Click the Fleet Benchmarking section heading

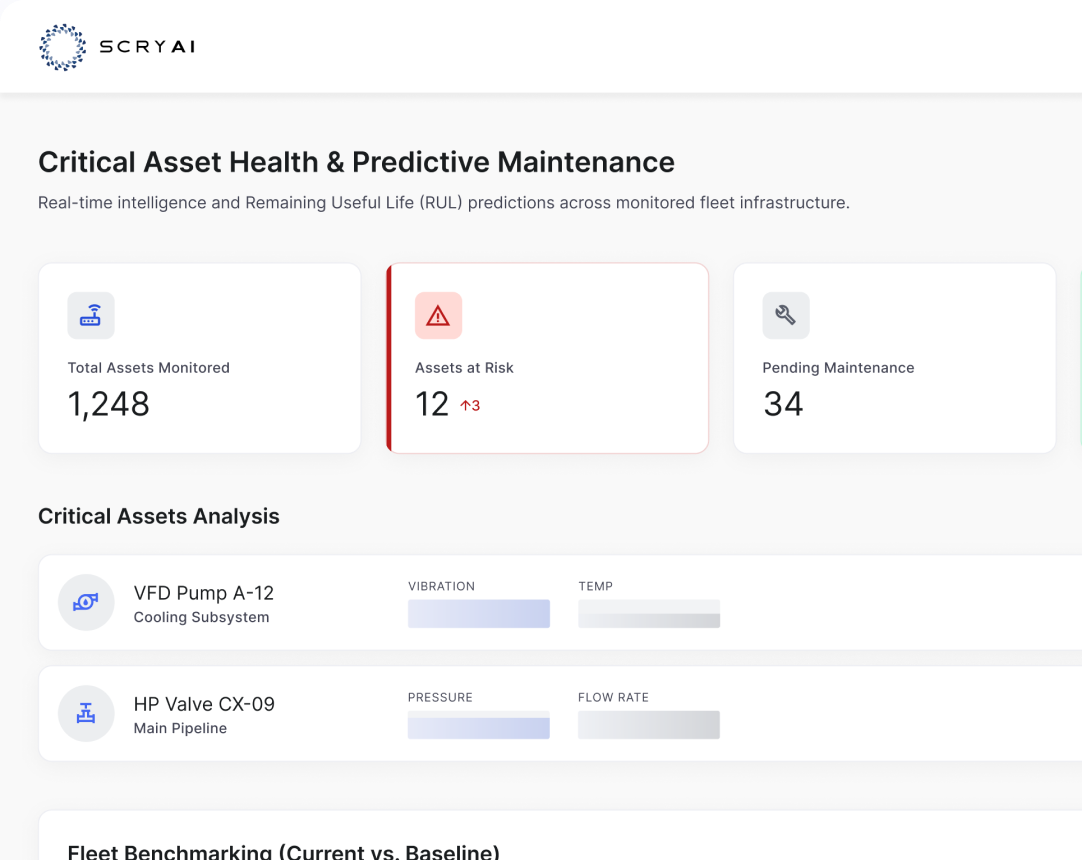(x=284, y=852)
